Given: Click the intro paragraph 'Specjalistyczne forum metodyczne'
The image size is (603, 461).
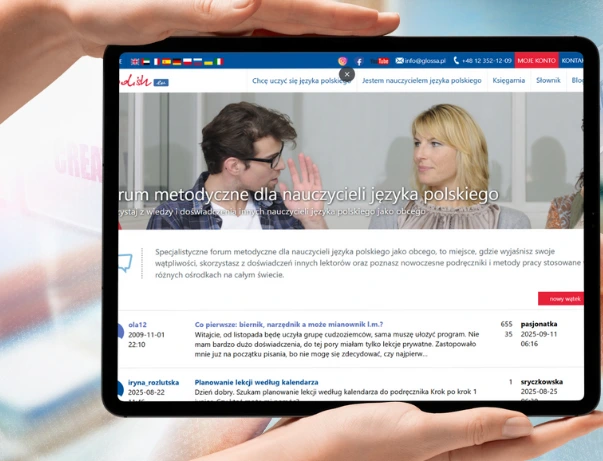Looking at the screenshot, I should coord(369,263).
